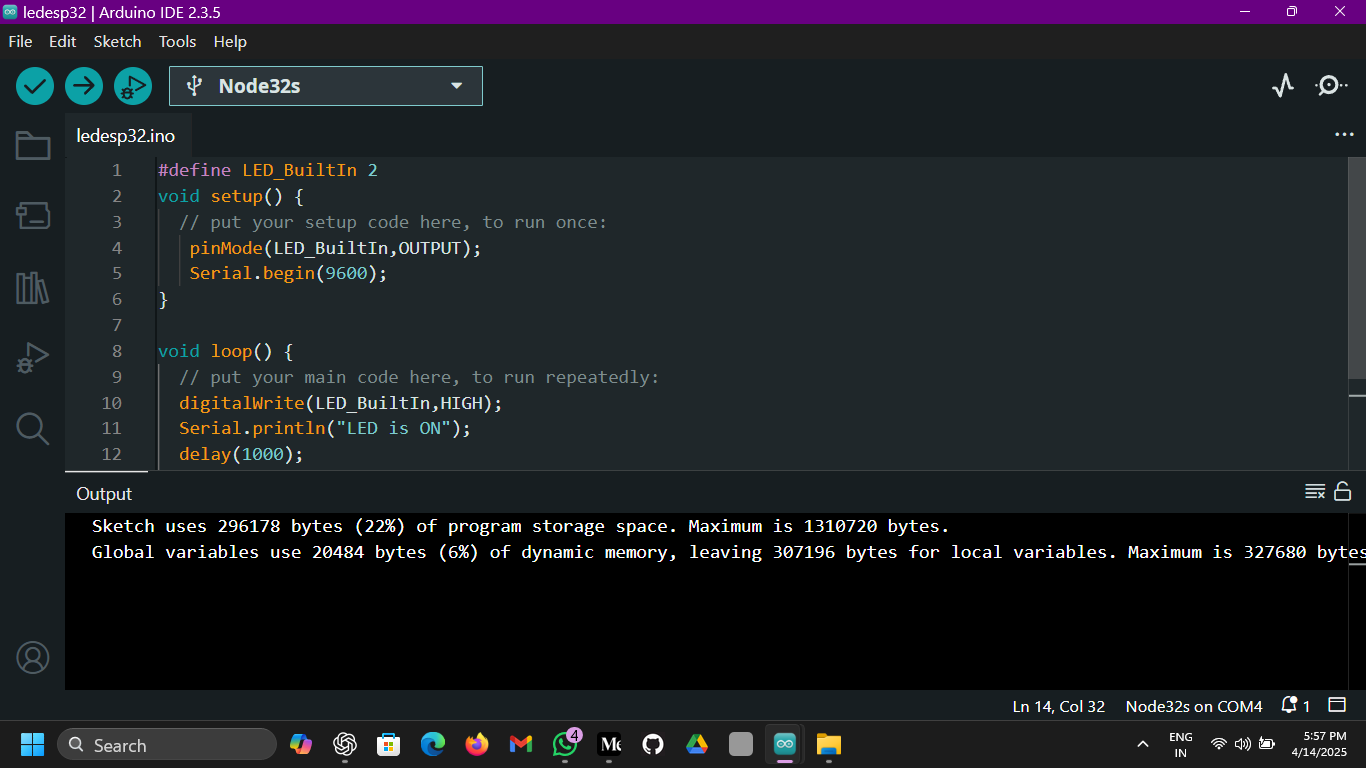Start debugging with the Debug button
Screen dimensions: 1366x768
[133, 86]
